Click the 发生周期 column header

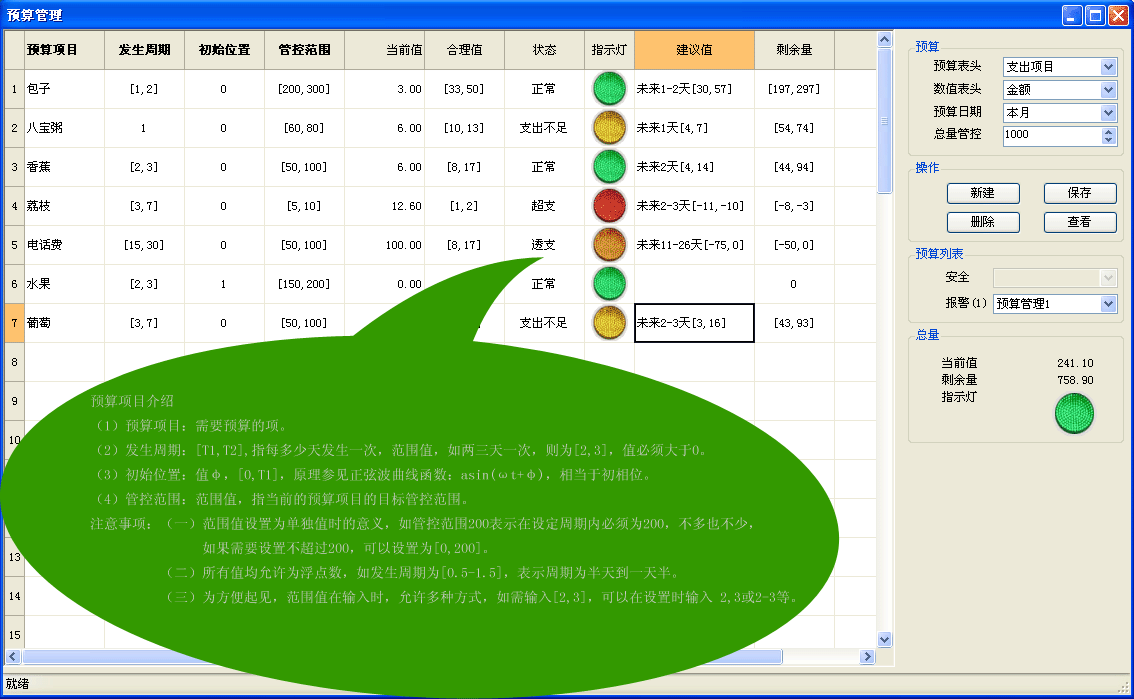[x=145, y=50]
